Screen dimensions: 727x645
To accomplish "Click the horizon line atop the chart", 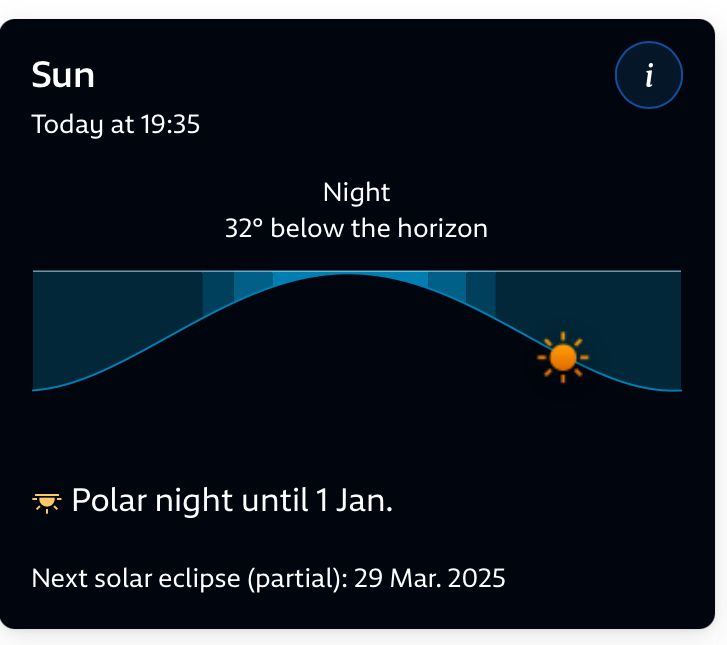I will [357, 271].
